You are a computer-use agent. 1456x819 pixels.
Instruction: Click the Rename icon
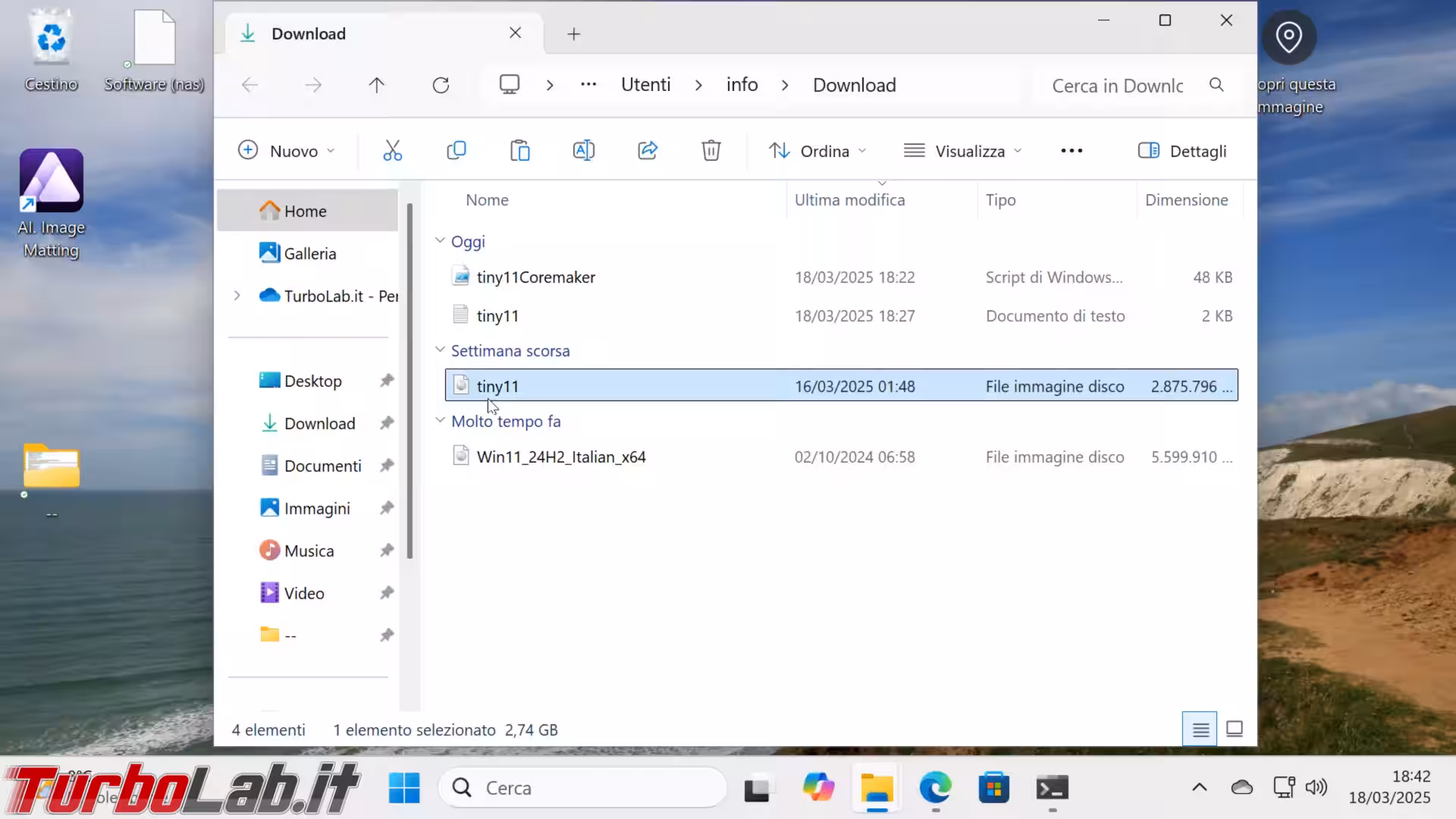click(x=583, y=151)
